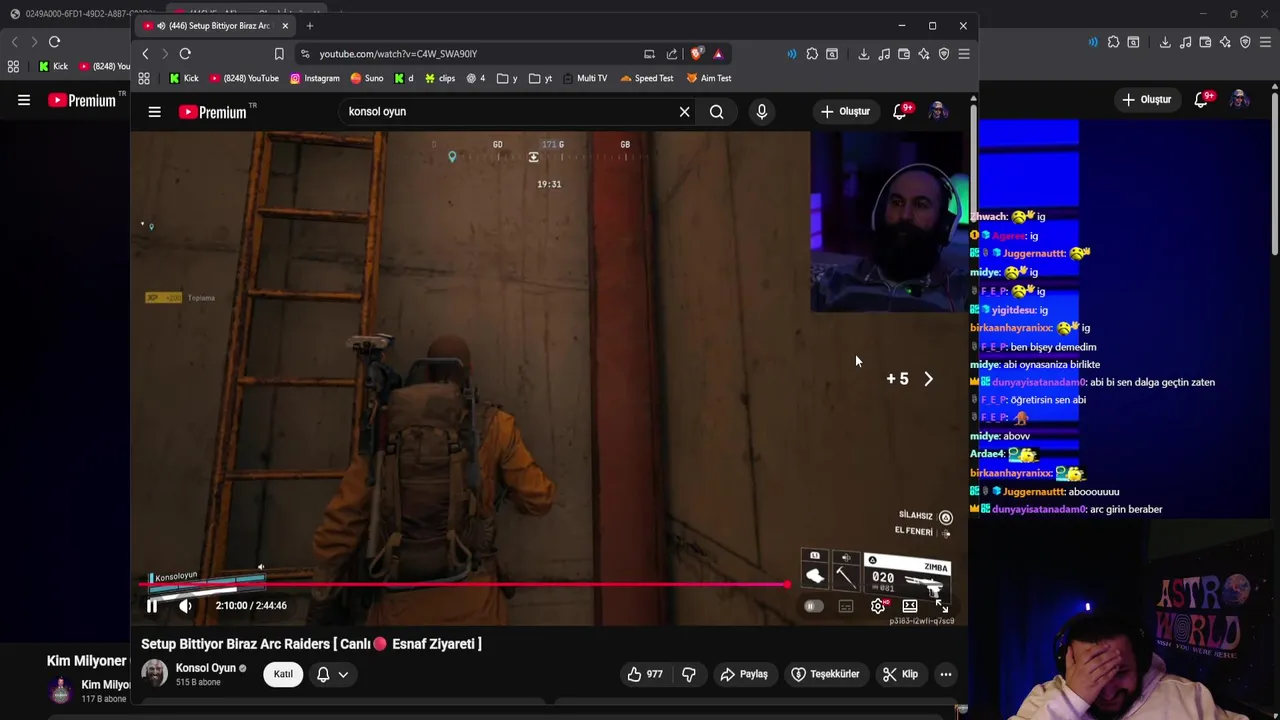Screen dimensions: 1280x720
Task: Clear the search box with the X
Action: point(684,112)
